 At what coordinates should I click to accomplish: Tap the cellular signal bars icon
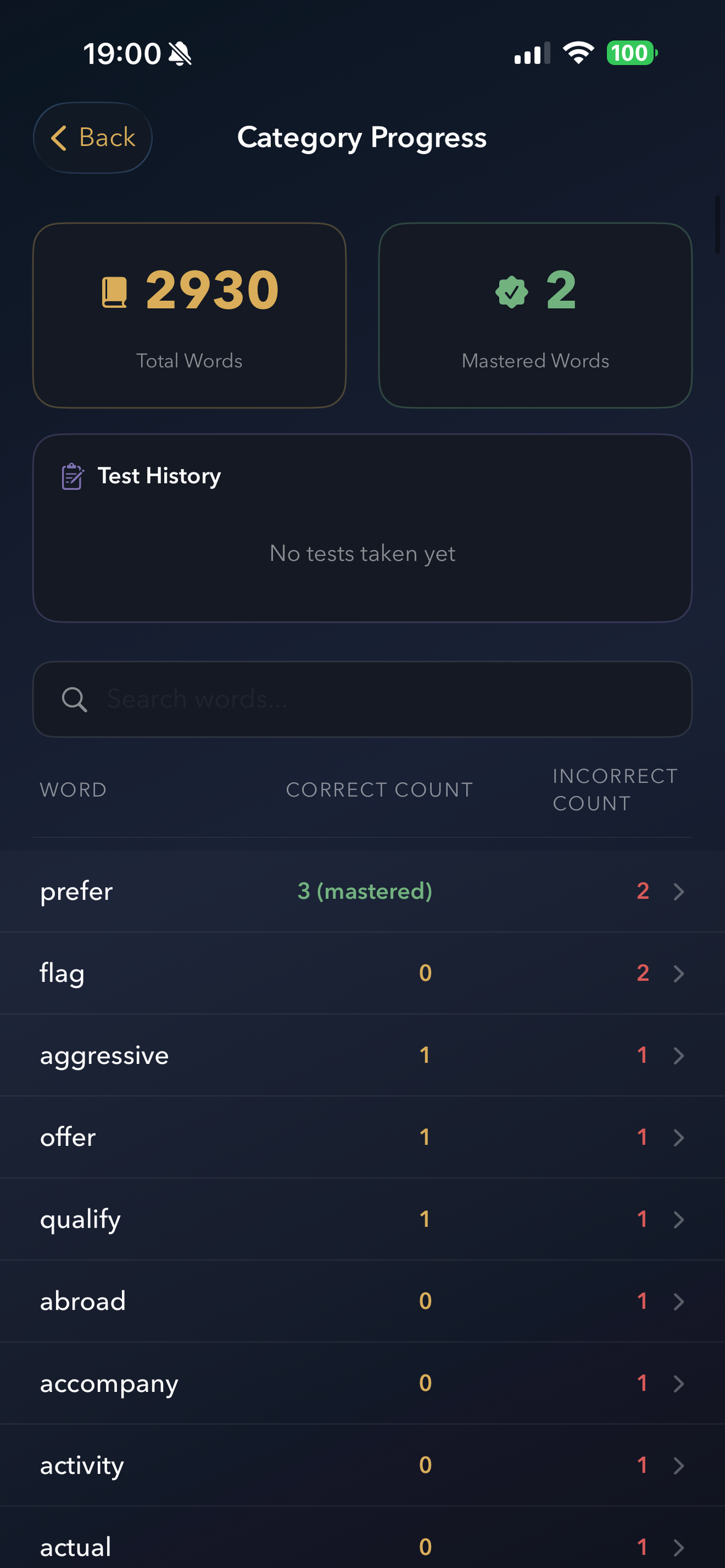[x=532, y=54]
